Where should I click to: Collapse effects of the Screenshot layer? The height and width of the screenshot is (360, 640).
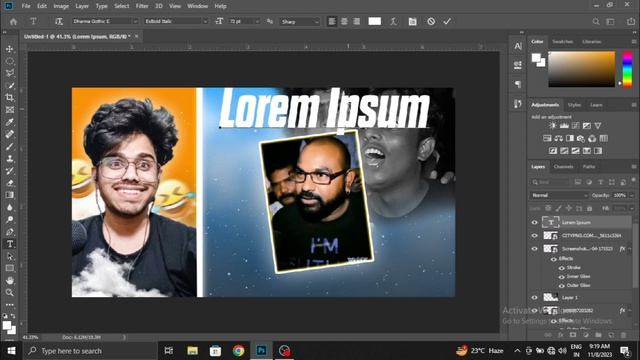[630, 249]
